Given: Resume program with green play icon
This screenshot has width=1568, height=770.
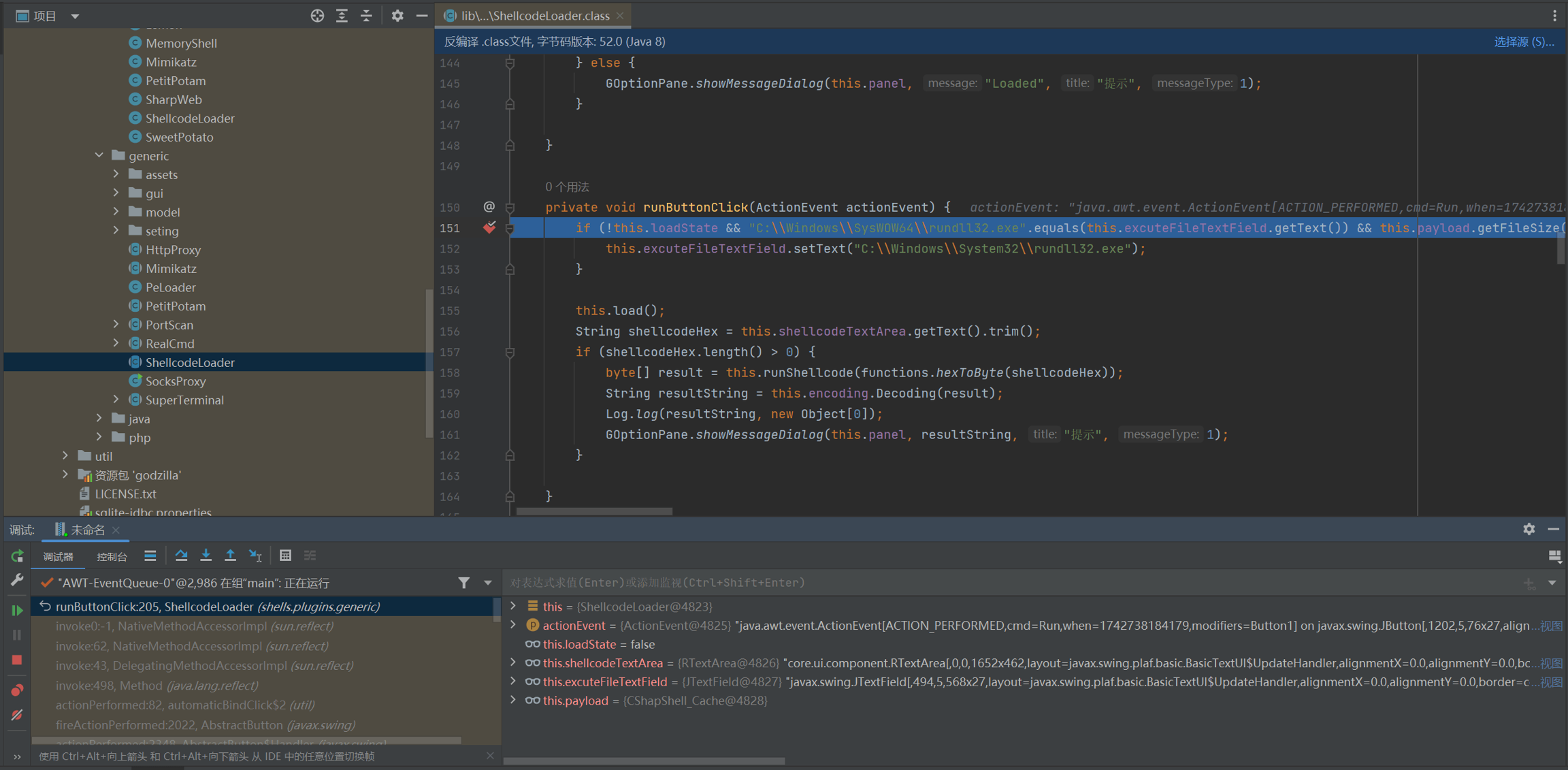Looking at the screenshot, I should [x=17, y=610].
